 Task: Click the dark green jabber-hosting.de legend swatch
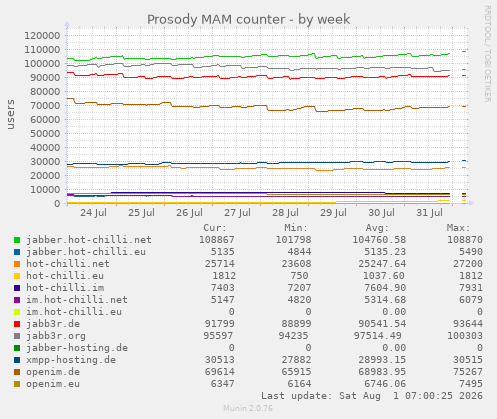pyautogui.click(x=17, y=348)
